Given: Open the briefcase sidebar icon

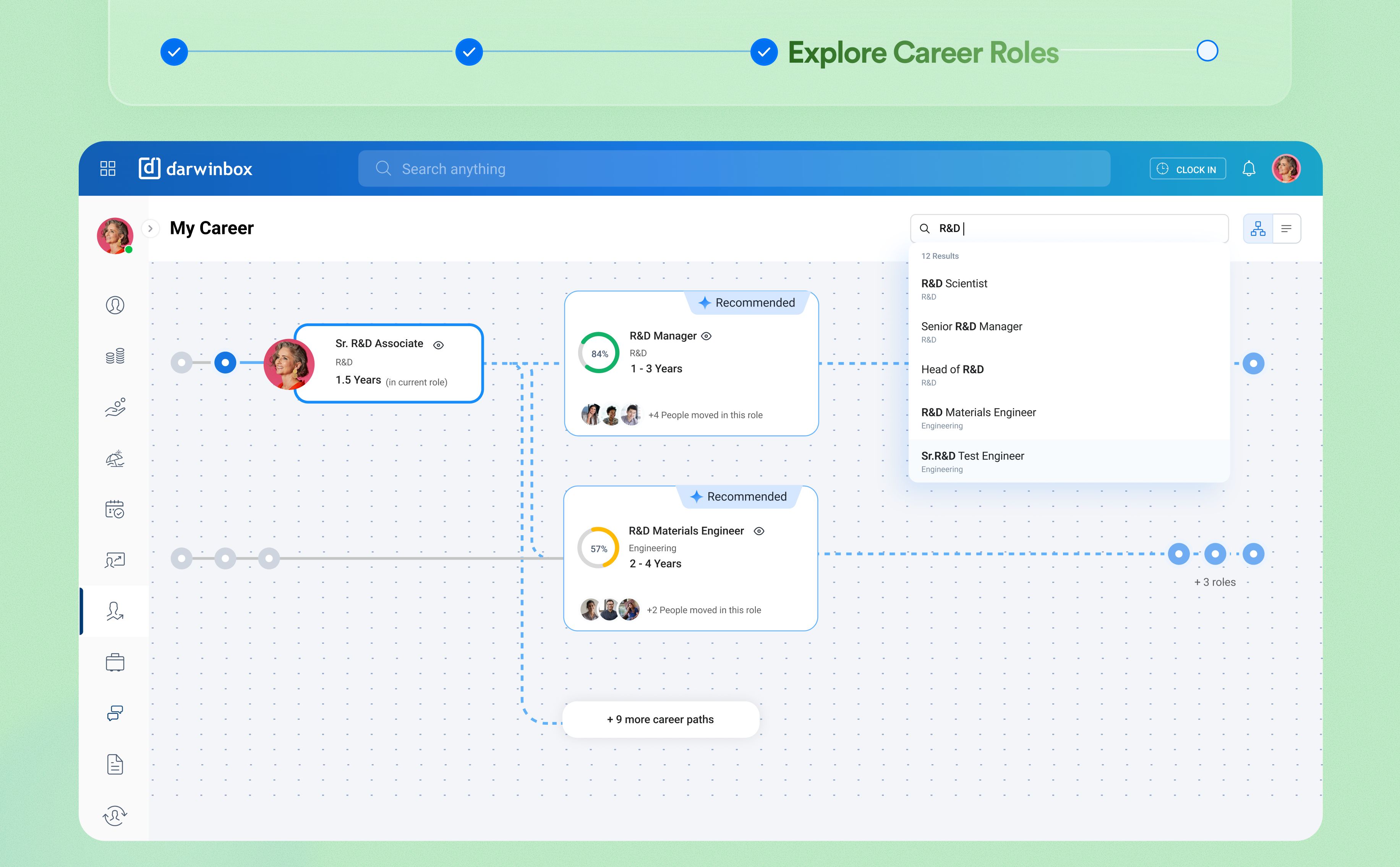Looking at the screenshot, I should tap(115, 662).
